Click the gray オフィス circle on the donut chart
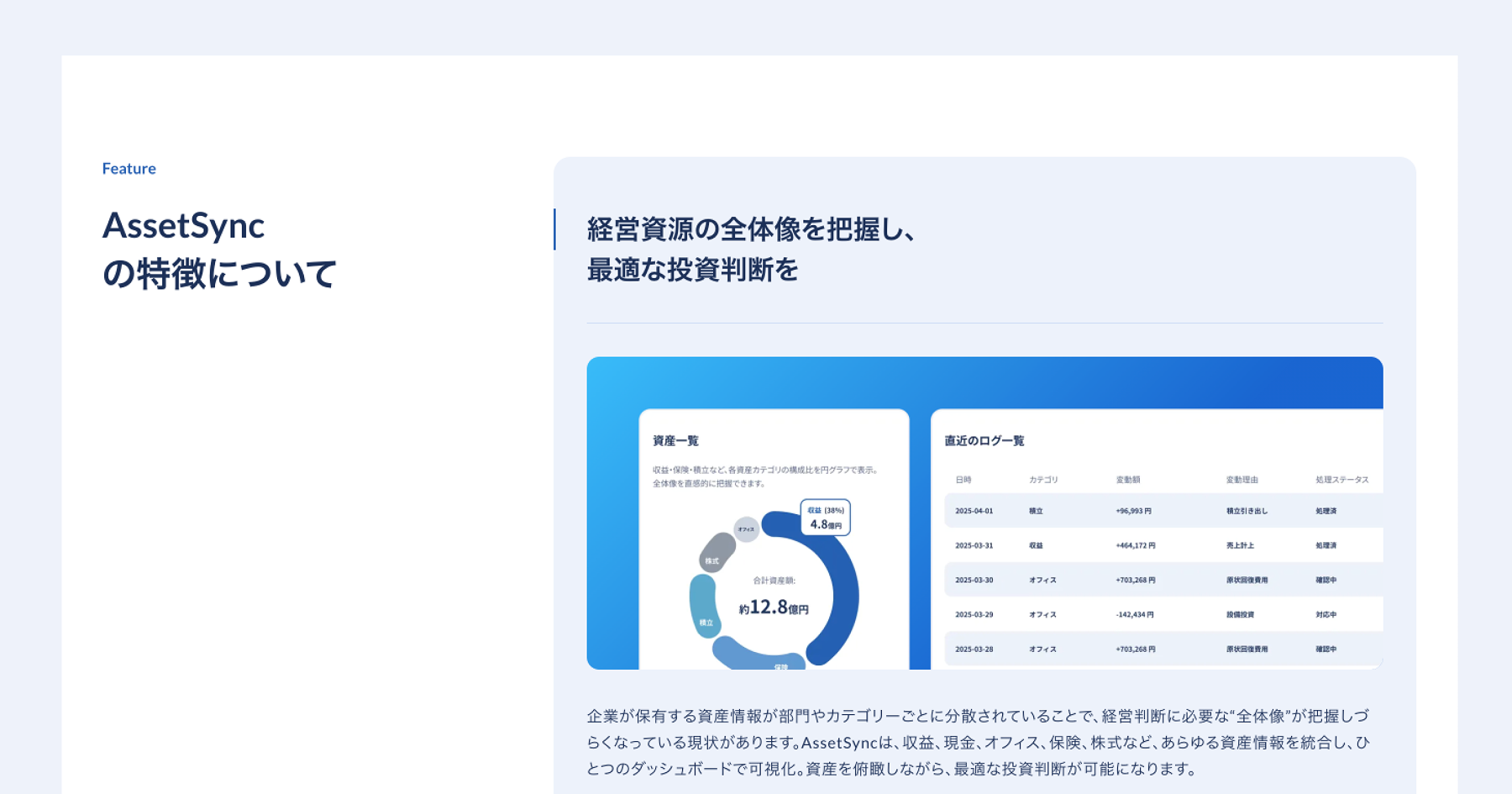This screenshot has width=1512, height=794. (x=746, y=529)
